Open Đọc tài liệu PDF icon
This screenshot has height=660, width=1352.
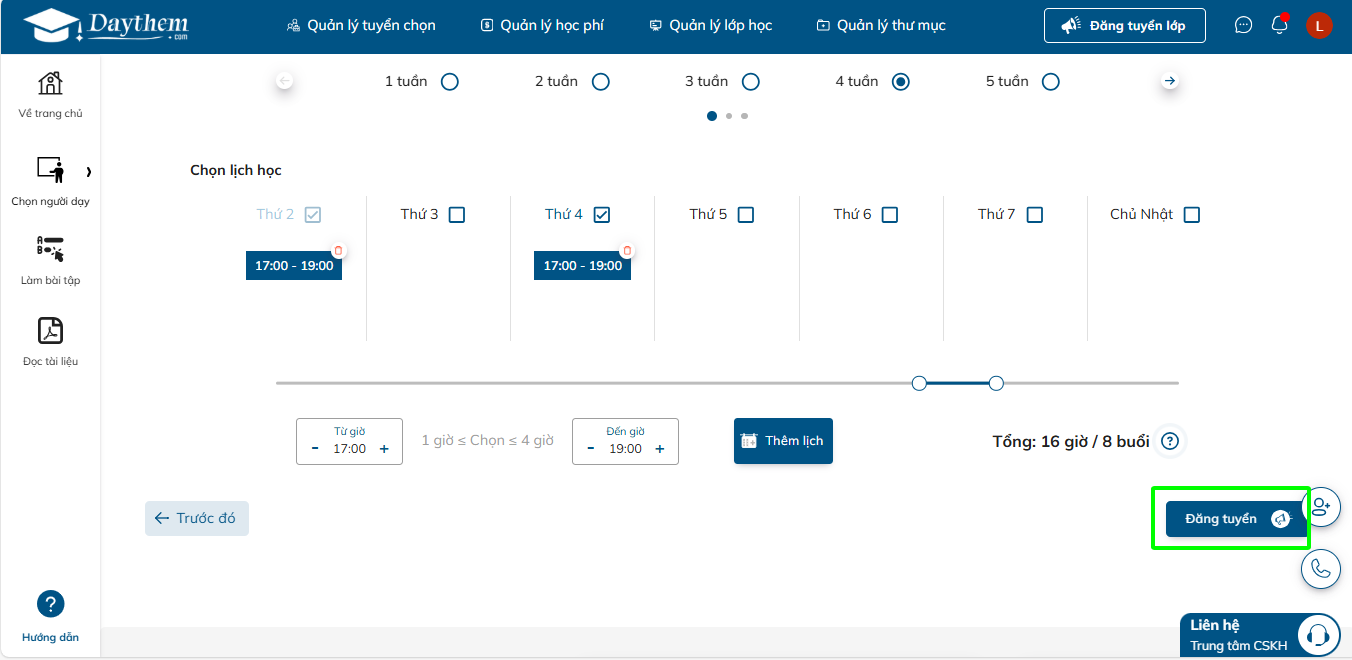50,331
